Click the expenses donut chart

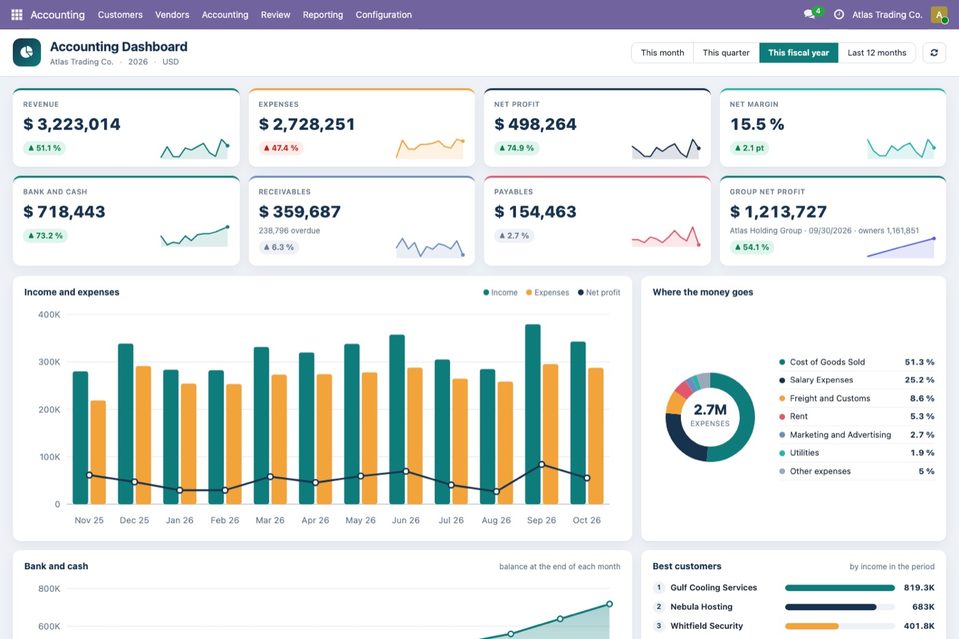[709, 417]
